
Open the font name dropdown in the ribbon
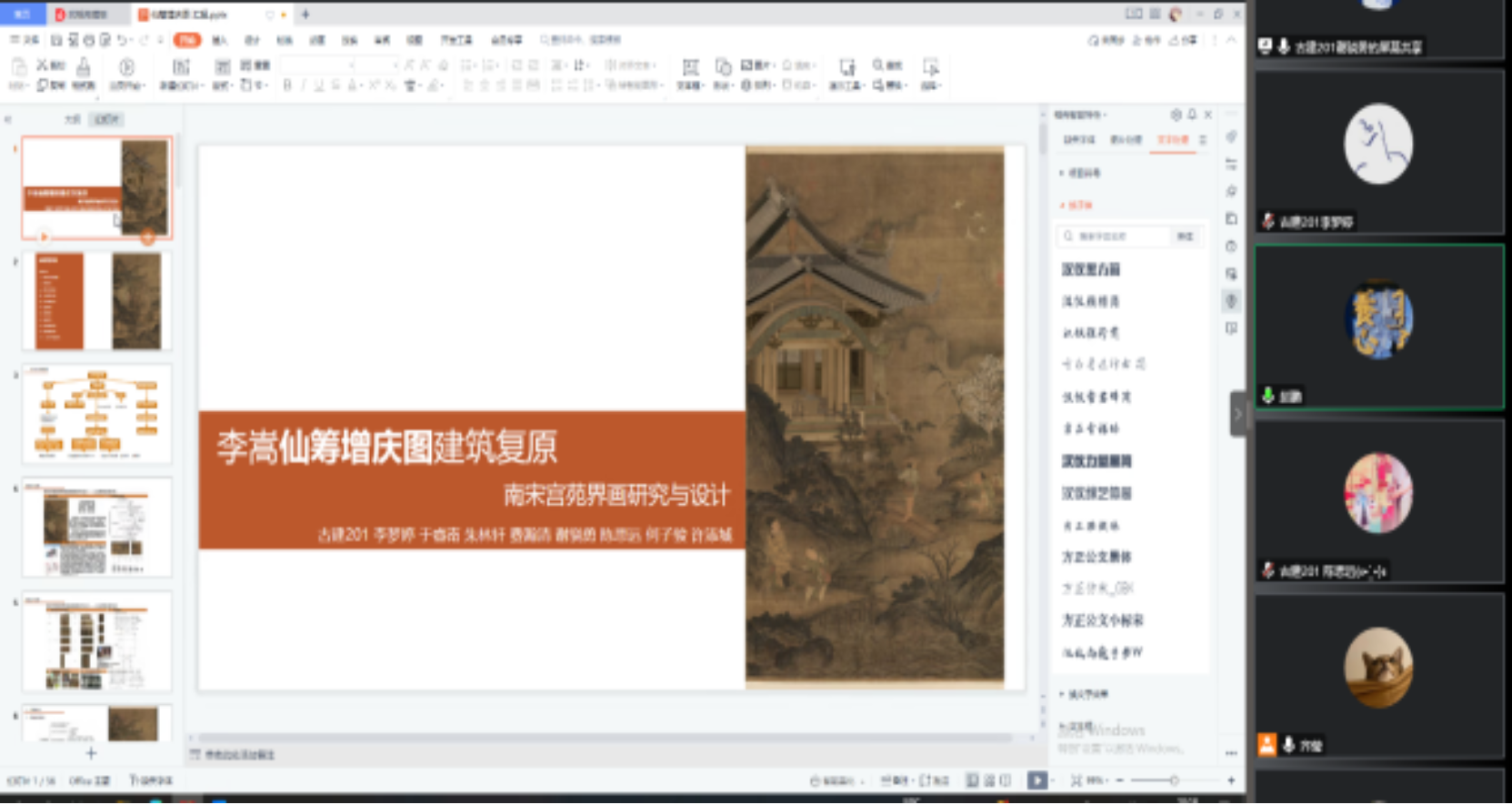[x=352, y=65]
